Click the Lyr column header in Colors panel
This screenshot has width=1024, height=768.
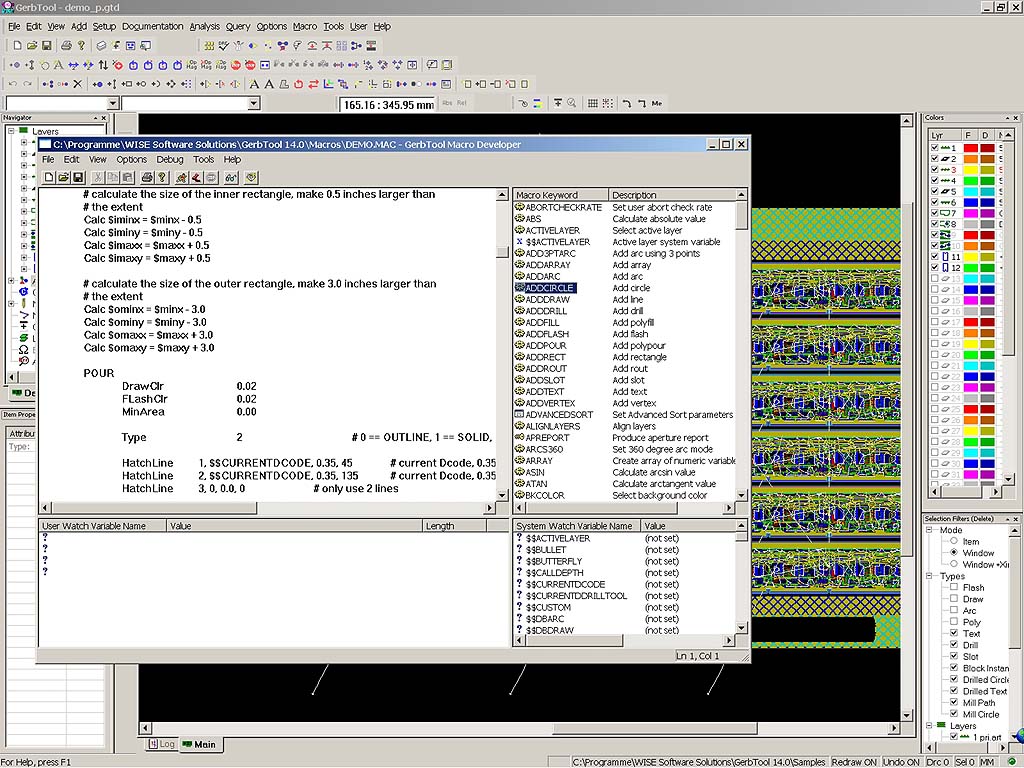coord(945,135)
